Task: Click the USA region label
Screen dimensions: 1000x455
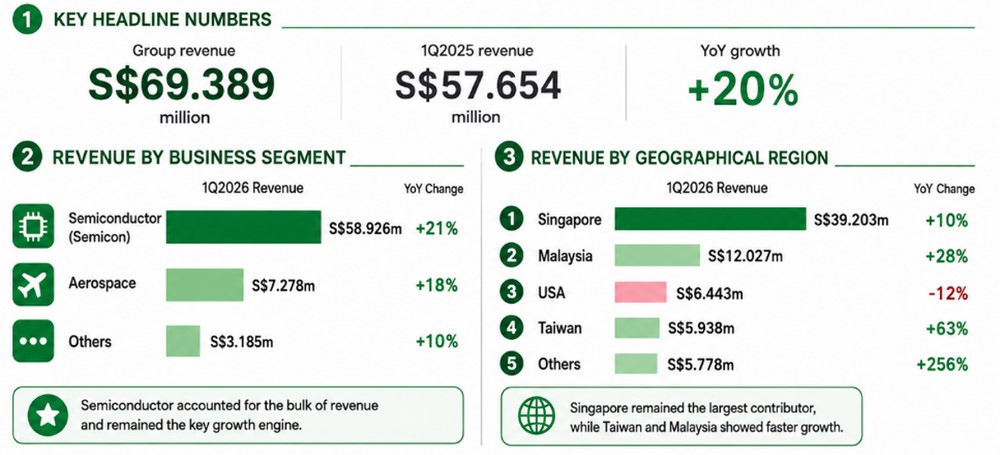Action: [x=552, y=293]
